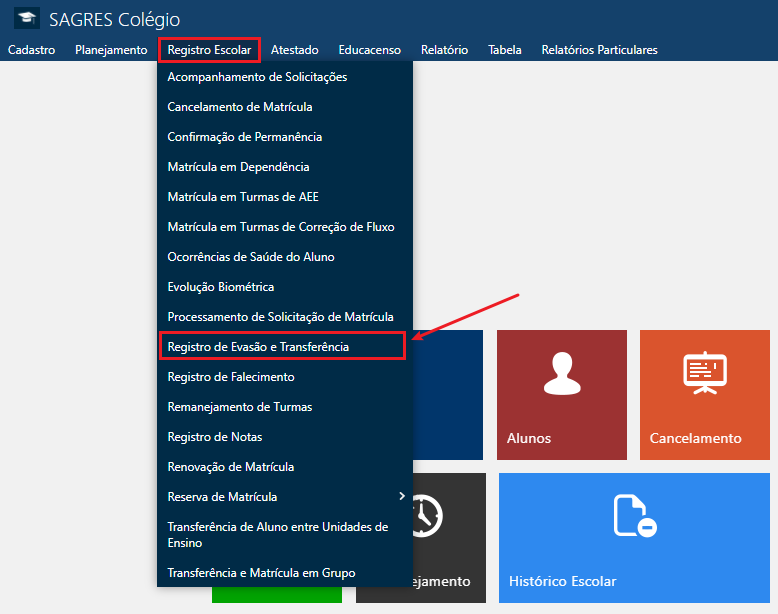Image resolution: width=778 pixels, height=614 pixels.
Task: Open the Tabela menu
Action: (504, 50)
